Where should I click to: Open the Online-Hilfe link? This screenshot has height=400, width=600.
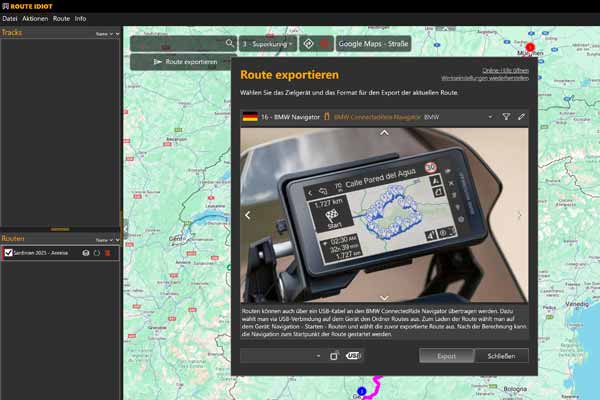coord(505,70)
